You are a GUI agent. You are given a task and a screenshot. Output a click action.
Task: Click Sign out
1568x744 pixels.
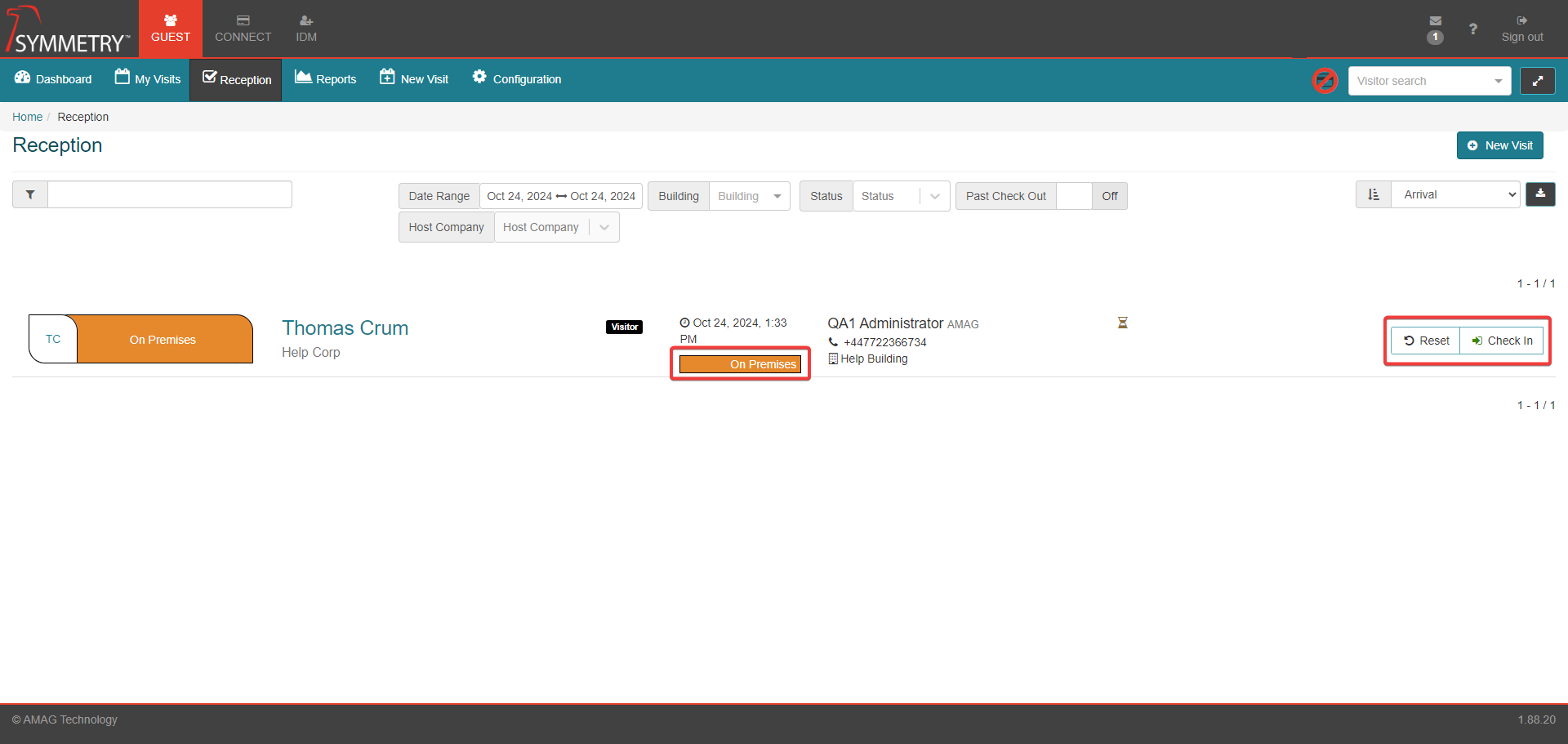point(1522,29)
